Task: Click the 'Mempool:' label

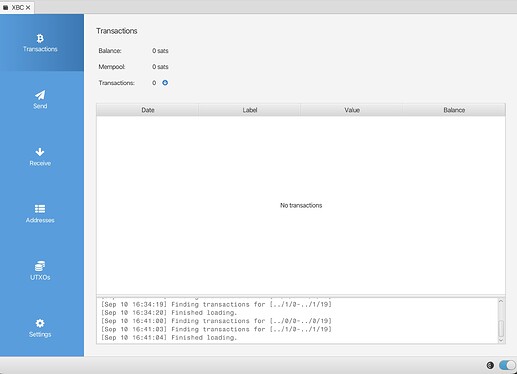Action: pyautogui.click(x=112, y=67)
